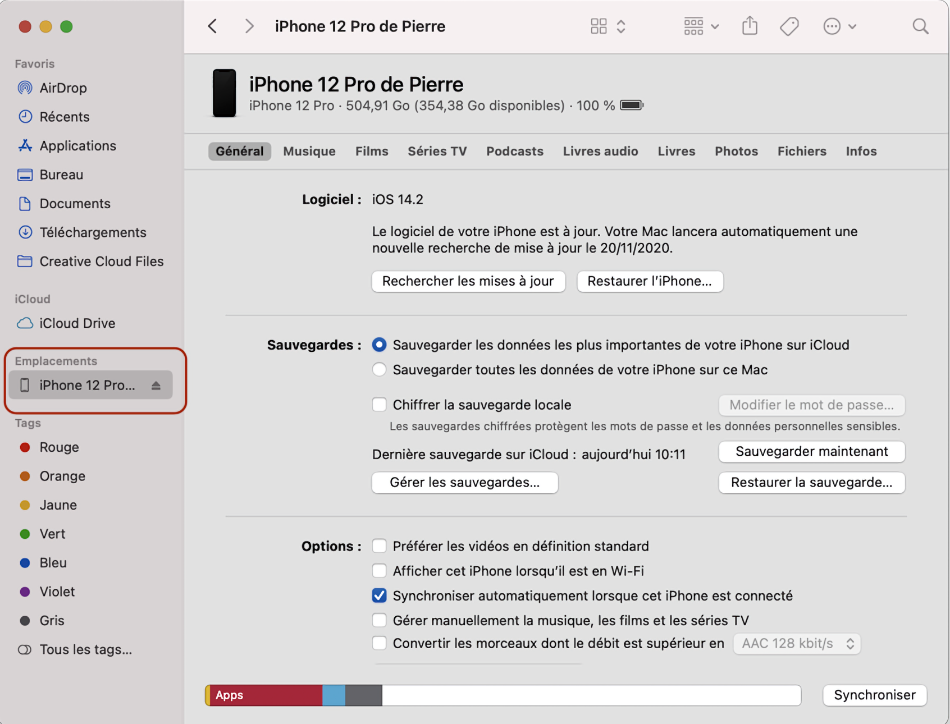Select backup to this Mac radio
The width and height of the screenshot is (950, 724).
pos(379,370)
